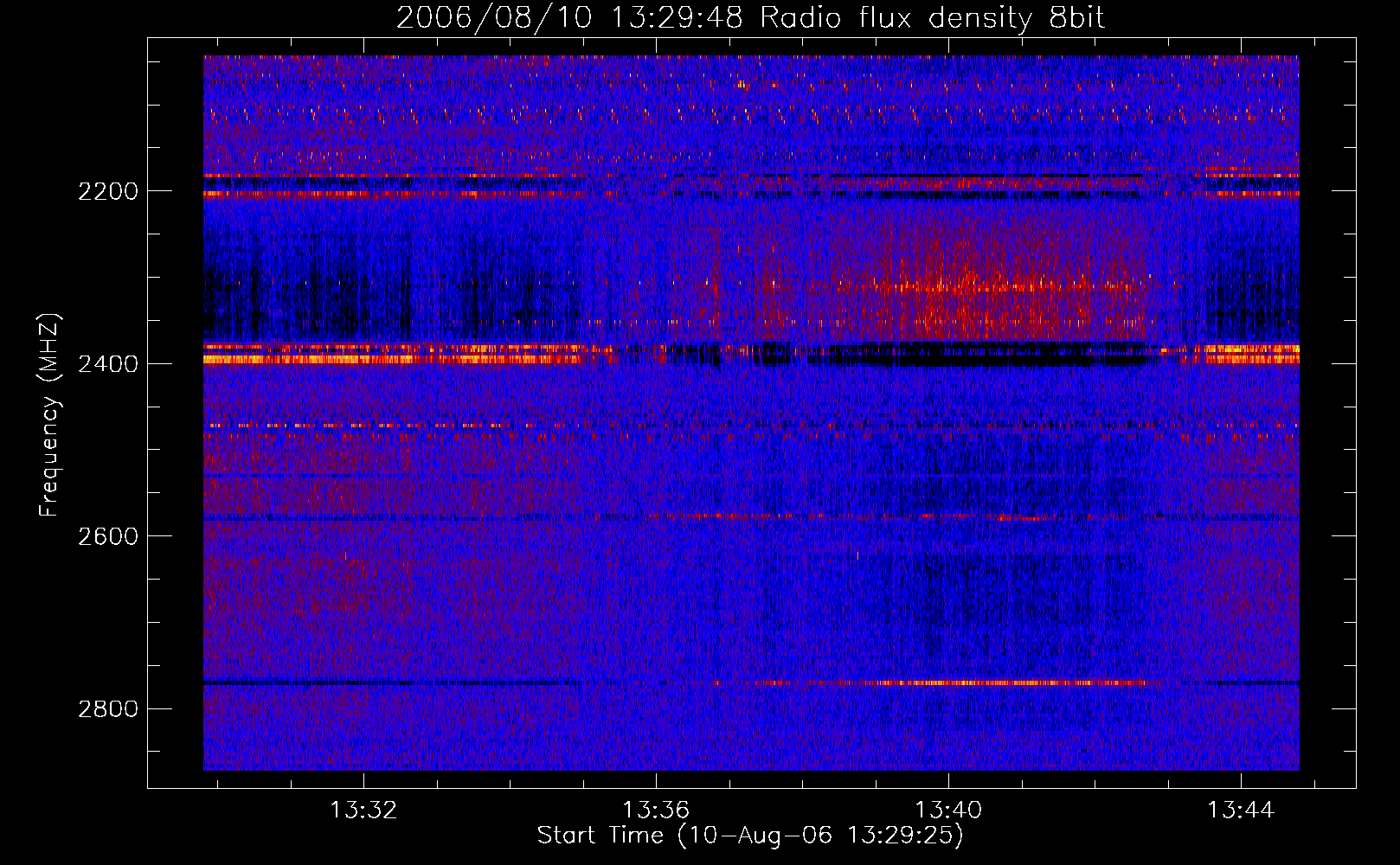The width and height of the screenshot is (1400, 865).
Task: Click the 'Start Time (10-Aug-06 13:29:25)' axis title
Action: (750, 836)
